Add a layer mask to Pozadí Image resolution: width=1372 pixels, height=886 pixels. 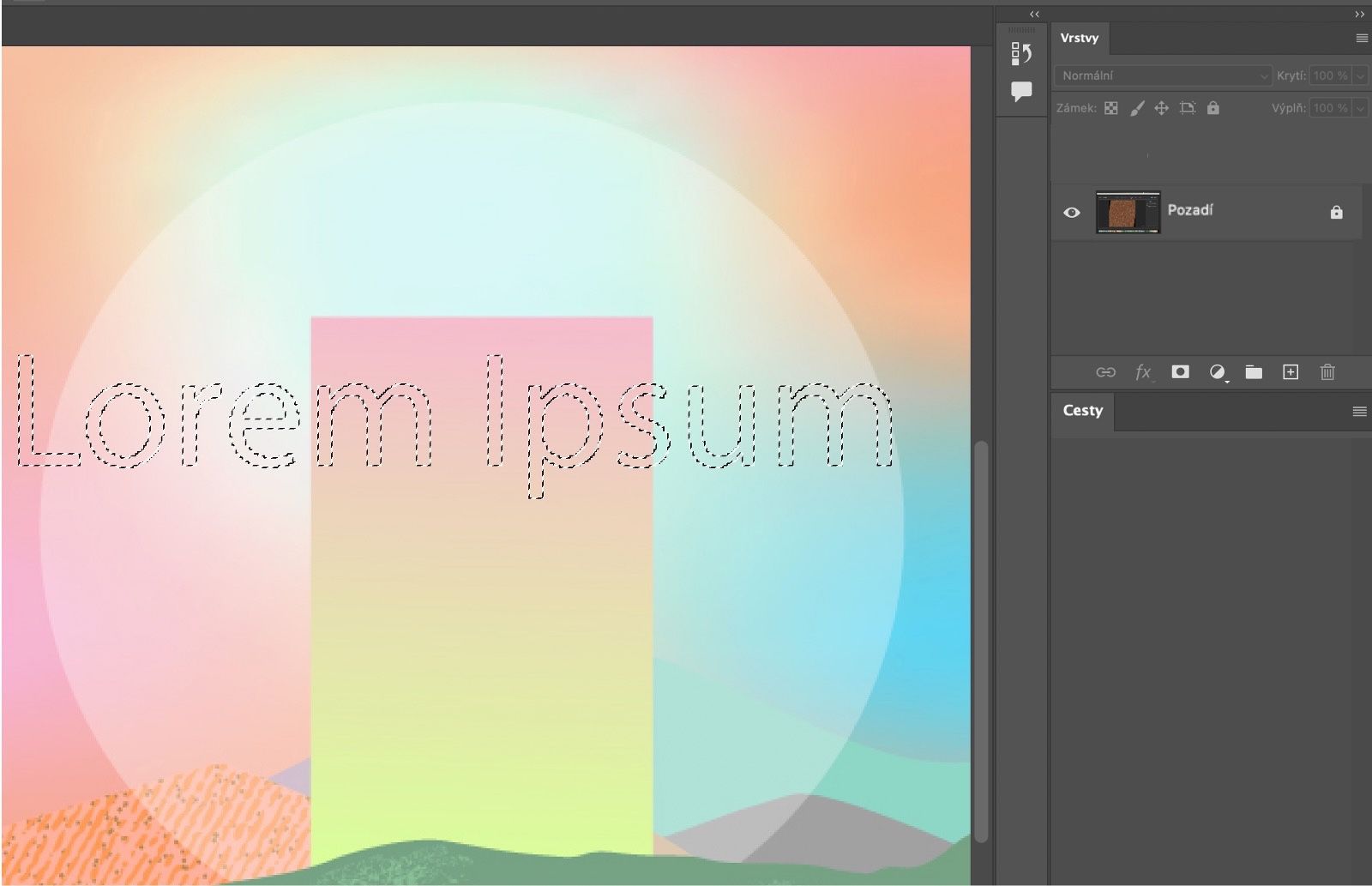1180,372
